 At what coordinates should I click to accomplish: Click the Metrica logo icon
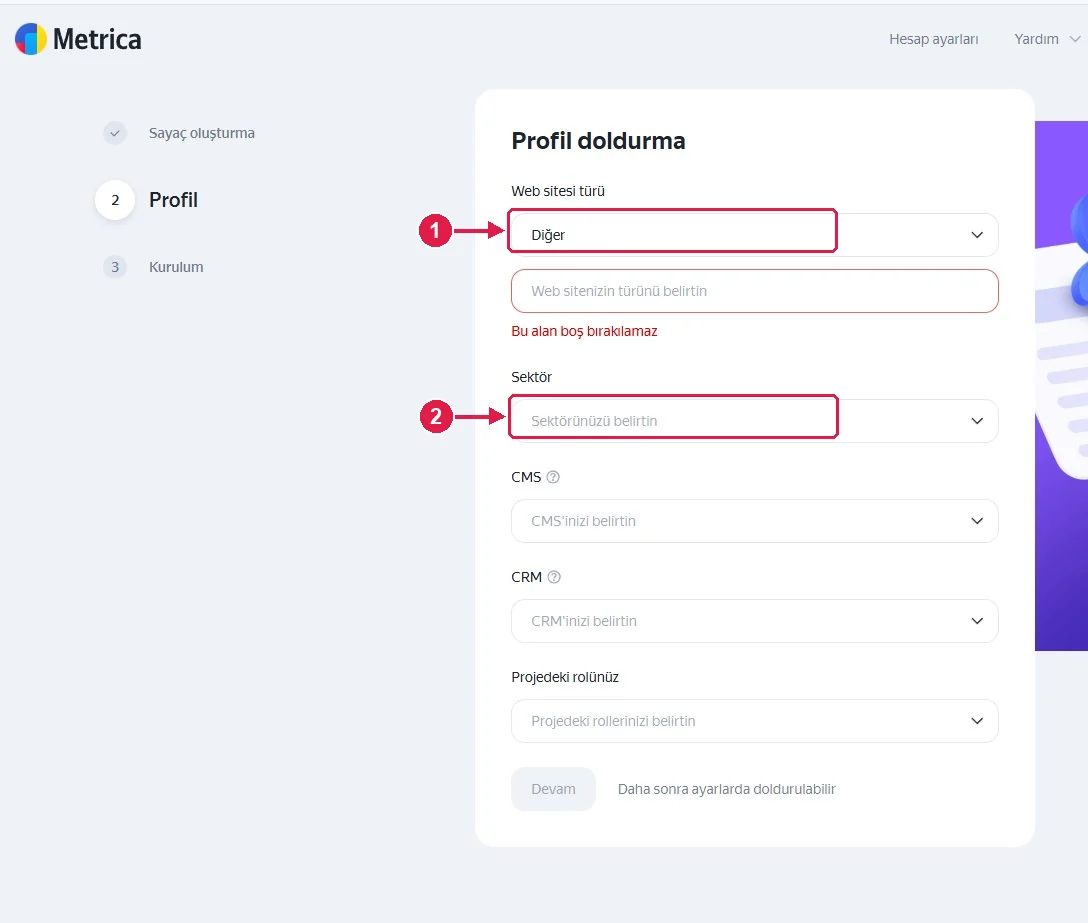point(31,39)
